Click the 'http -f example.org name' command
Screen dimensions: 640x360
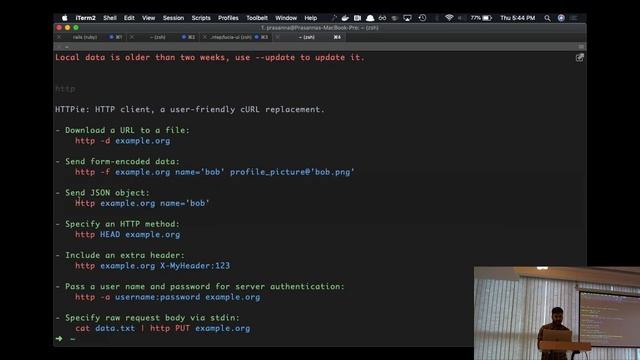coord(215,172)
